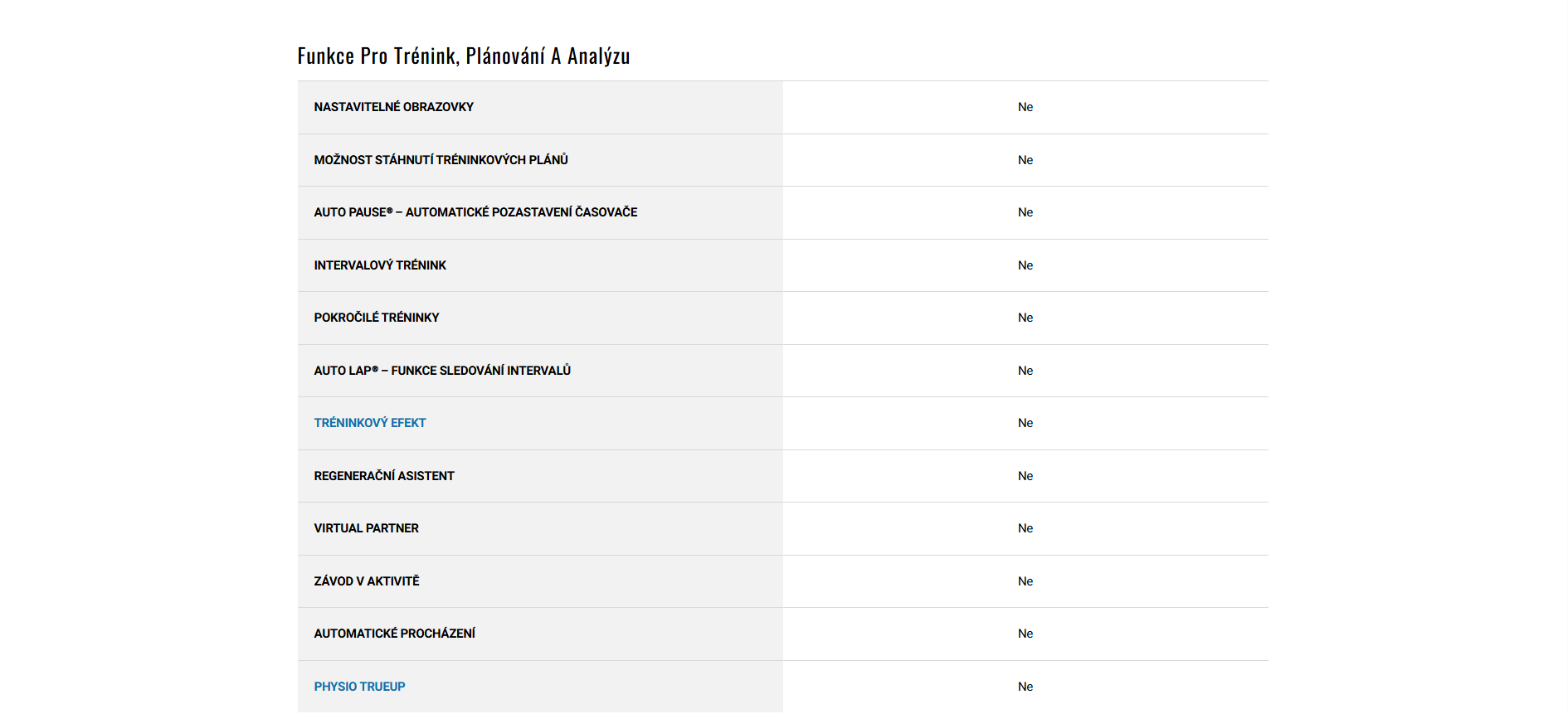Open the Tréninkový efekt link
The width and height of the screenshot is (1568, 714).
click(x=370, y=423)
